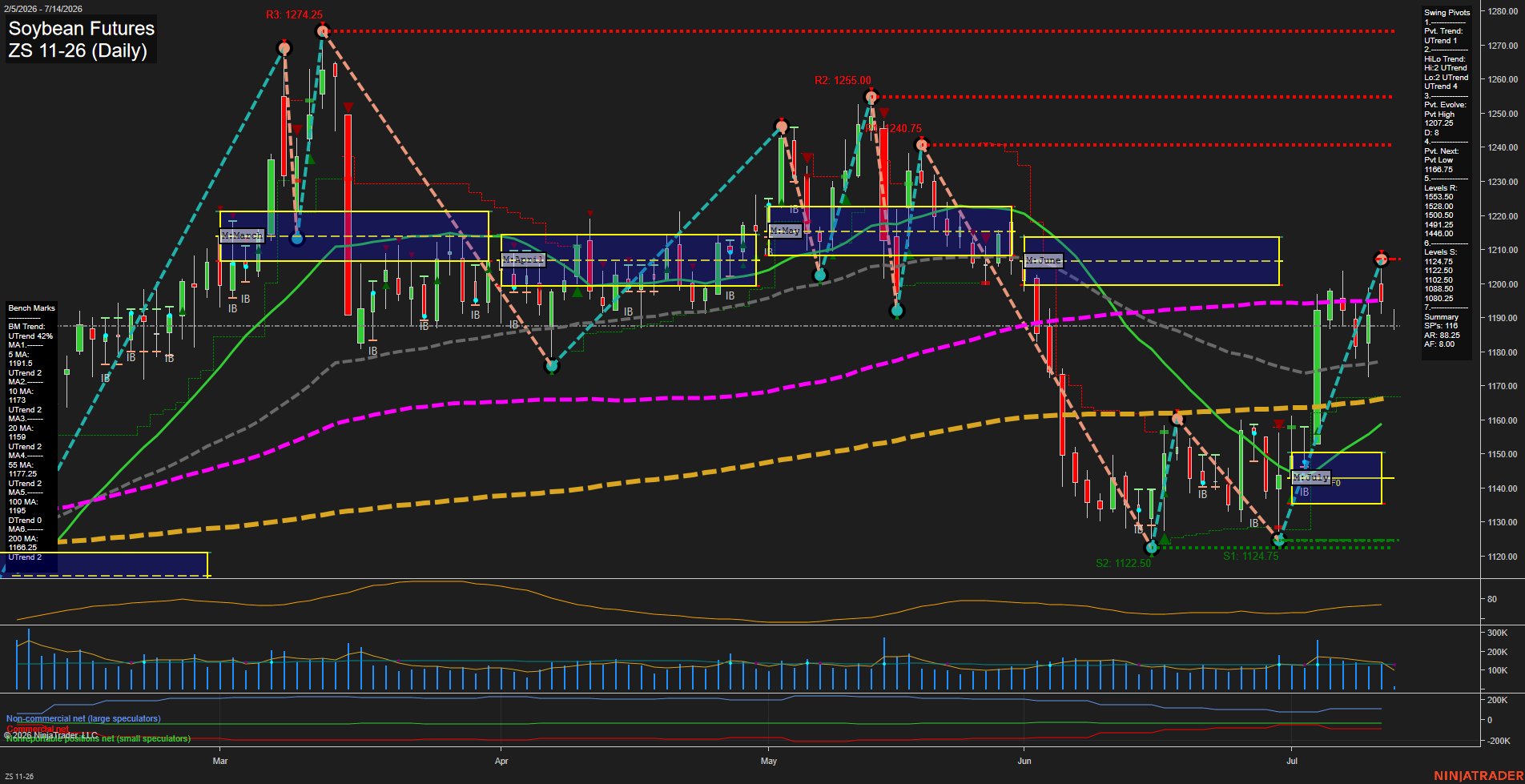Viewport: 1525px width, 784px height.
Task: Select the Pvt High value 1207.25
Action: 1438,123
